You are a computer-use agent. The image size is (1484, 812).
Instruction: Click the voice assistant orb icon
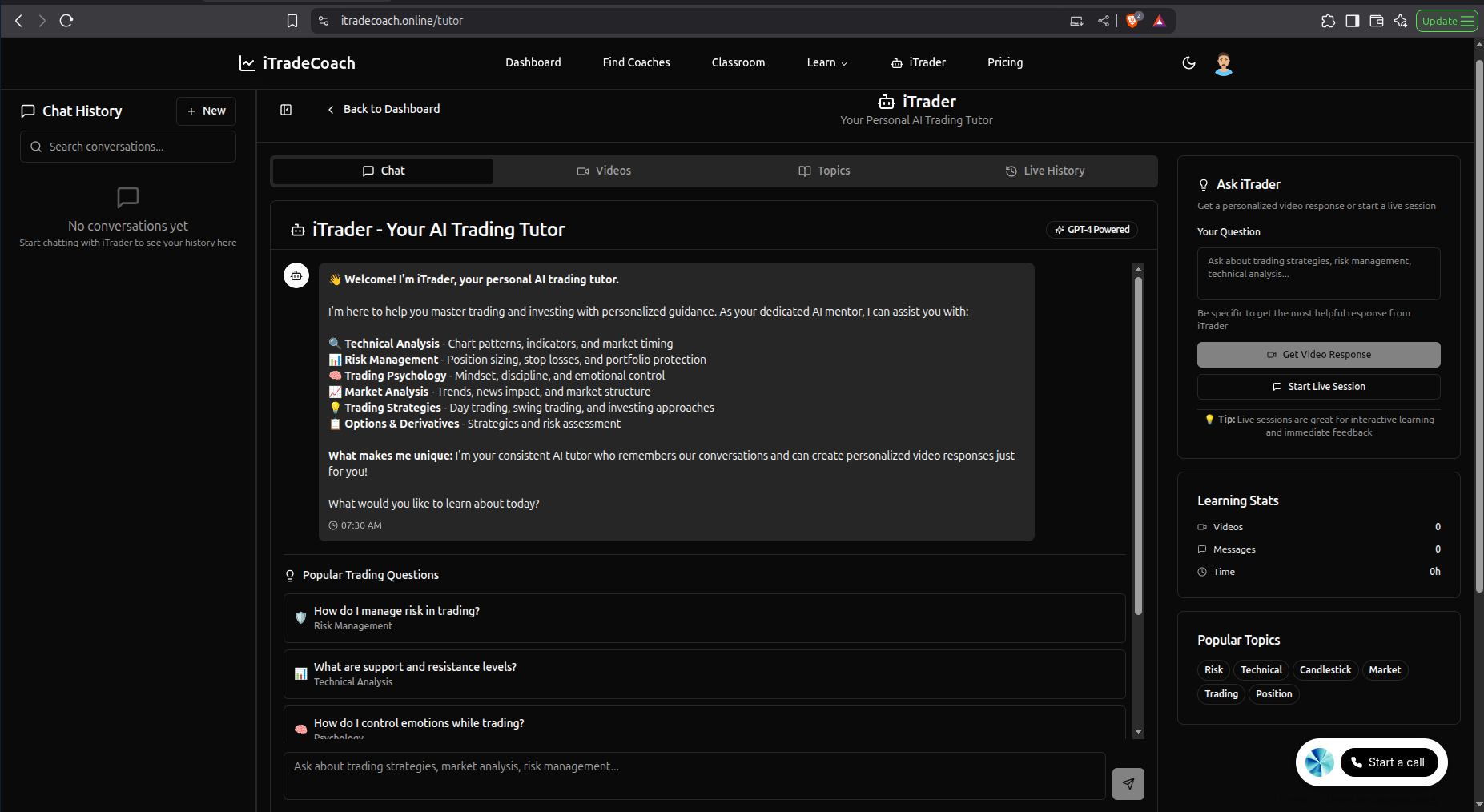click(x=1319, y=762)
